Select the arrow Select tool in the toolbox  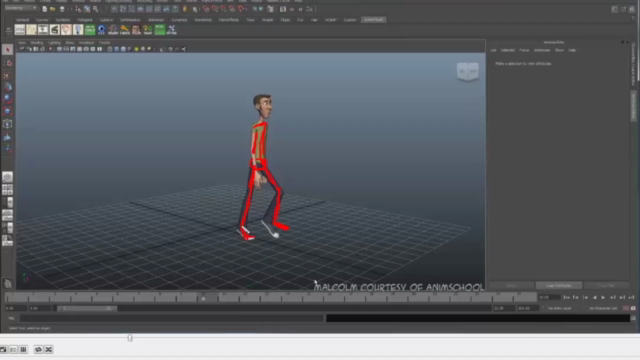click(7, 50)
